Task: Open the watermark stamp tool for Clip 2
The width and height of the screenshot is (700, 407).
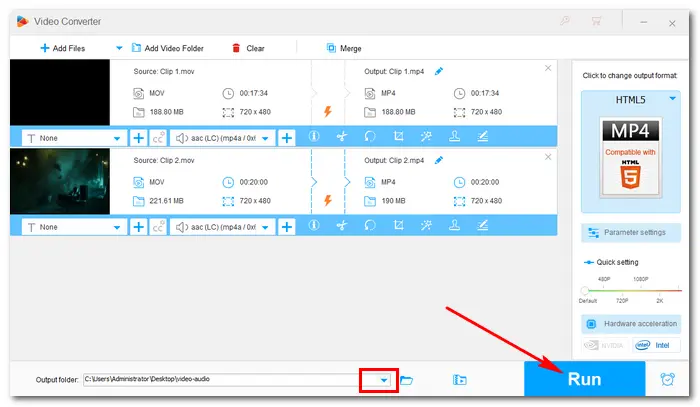Action: click(x=454, y=225)
